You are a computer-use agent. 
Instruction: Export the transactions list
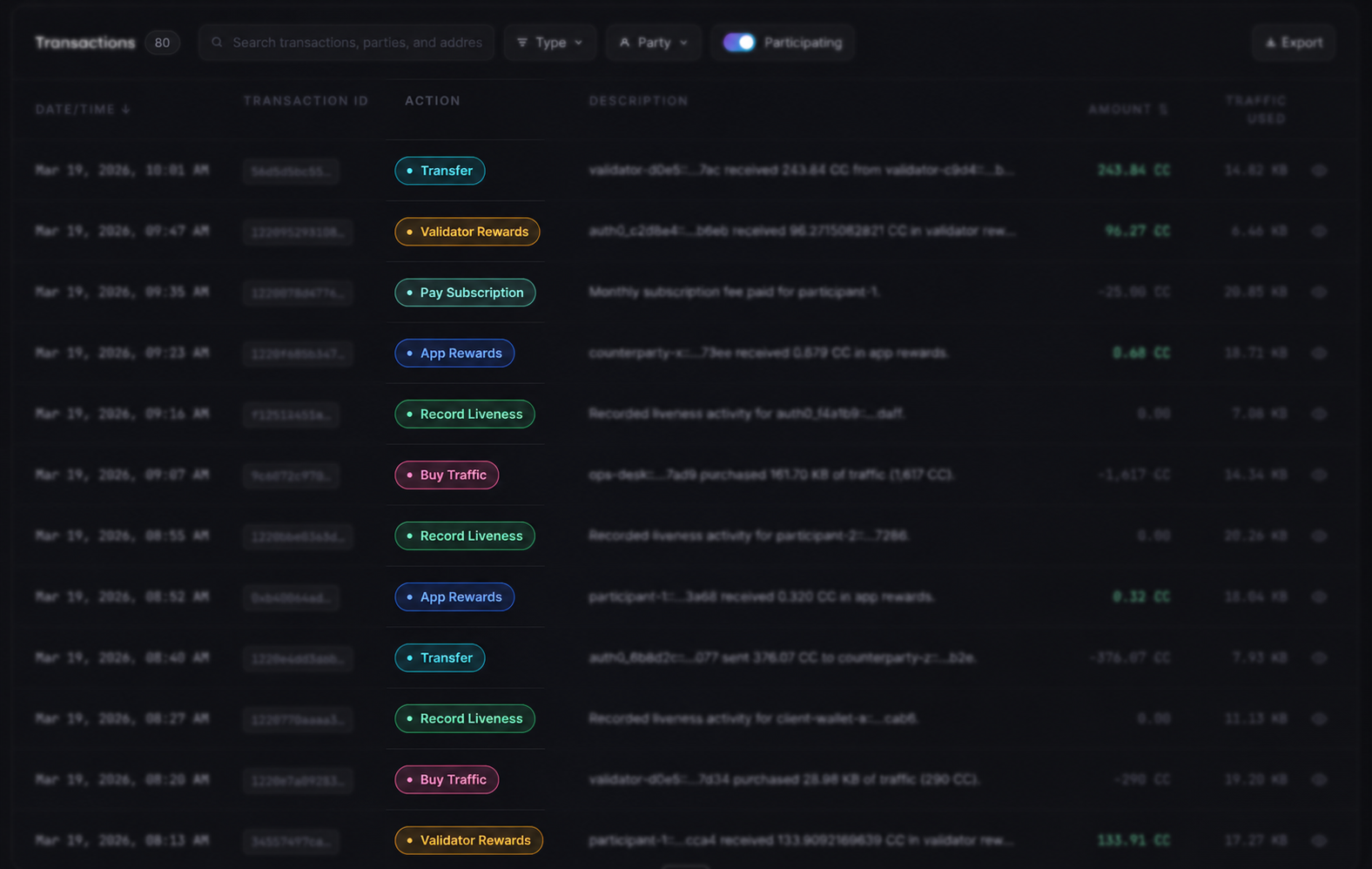point(1294,43)
